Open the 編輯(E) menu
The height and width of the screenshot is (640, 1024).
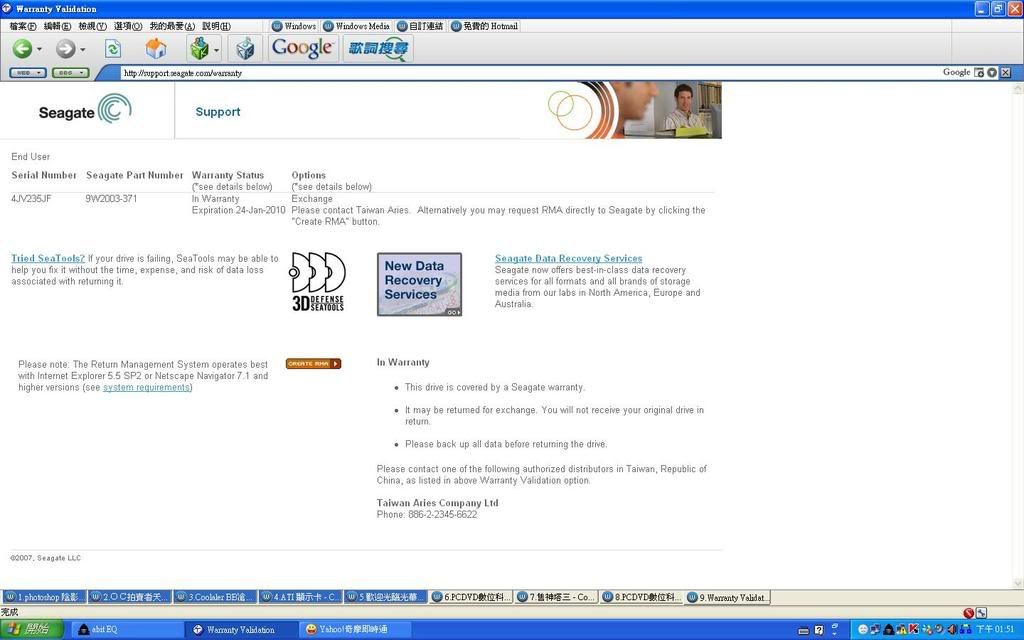[57, 26]
